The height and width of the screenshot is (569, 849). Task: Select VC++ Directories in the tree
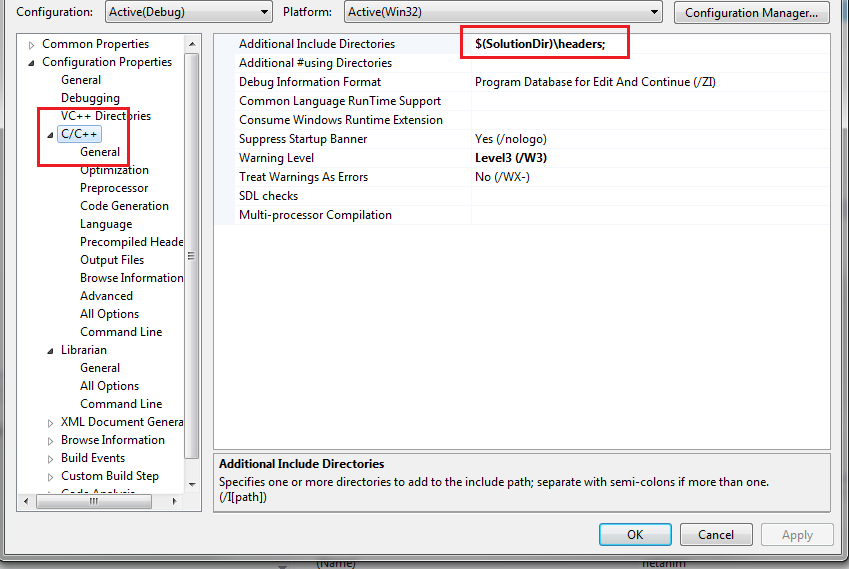(x=106, y=116)
